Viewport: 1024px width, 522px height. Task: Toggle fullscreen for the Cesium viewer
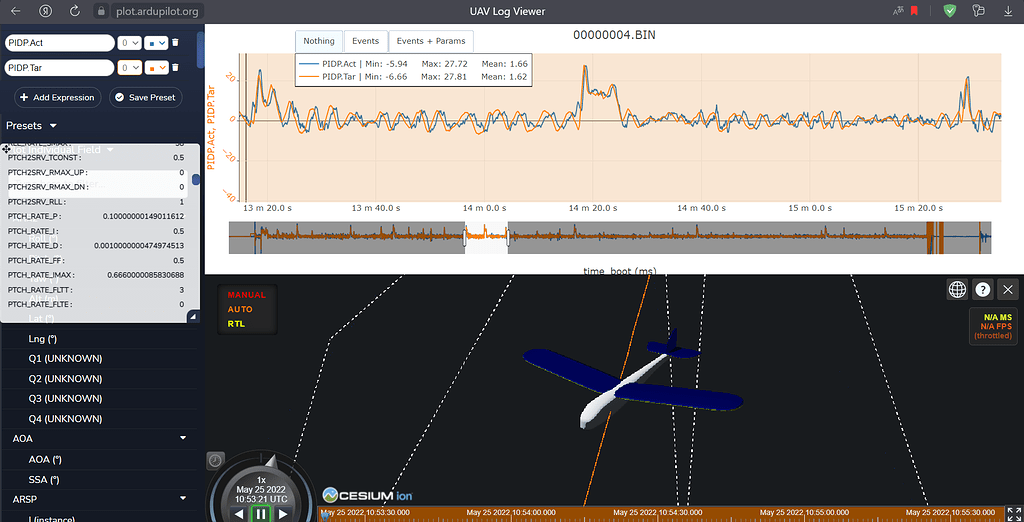point(1013,514)
